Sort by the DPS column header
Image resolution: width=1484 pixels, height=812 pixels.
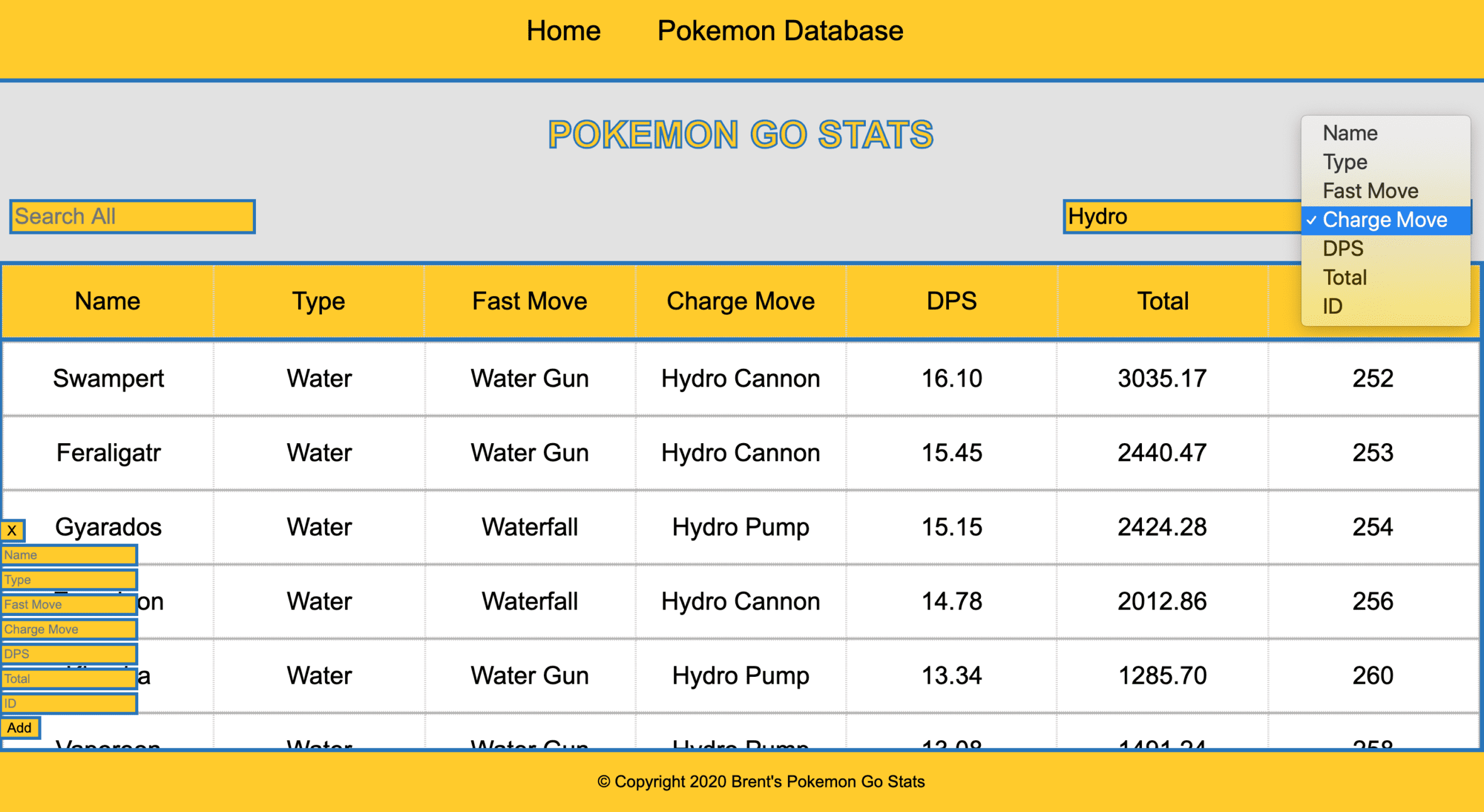tap(951, 301)
